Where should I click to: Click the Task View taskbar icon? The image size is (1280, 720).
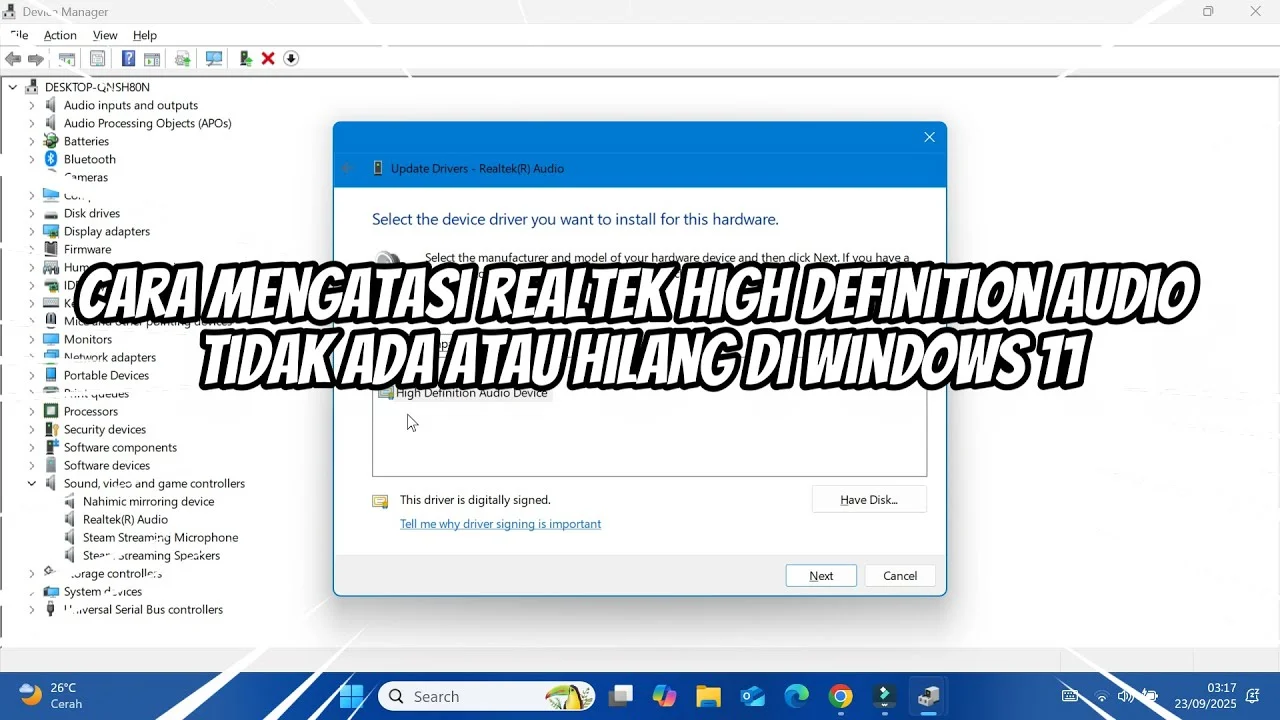coord(620,696)
